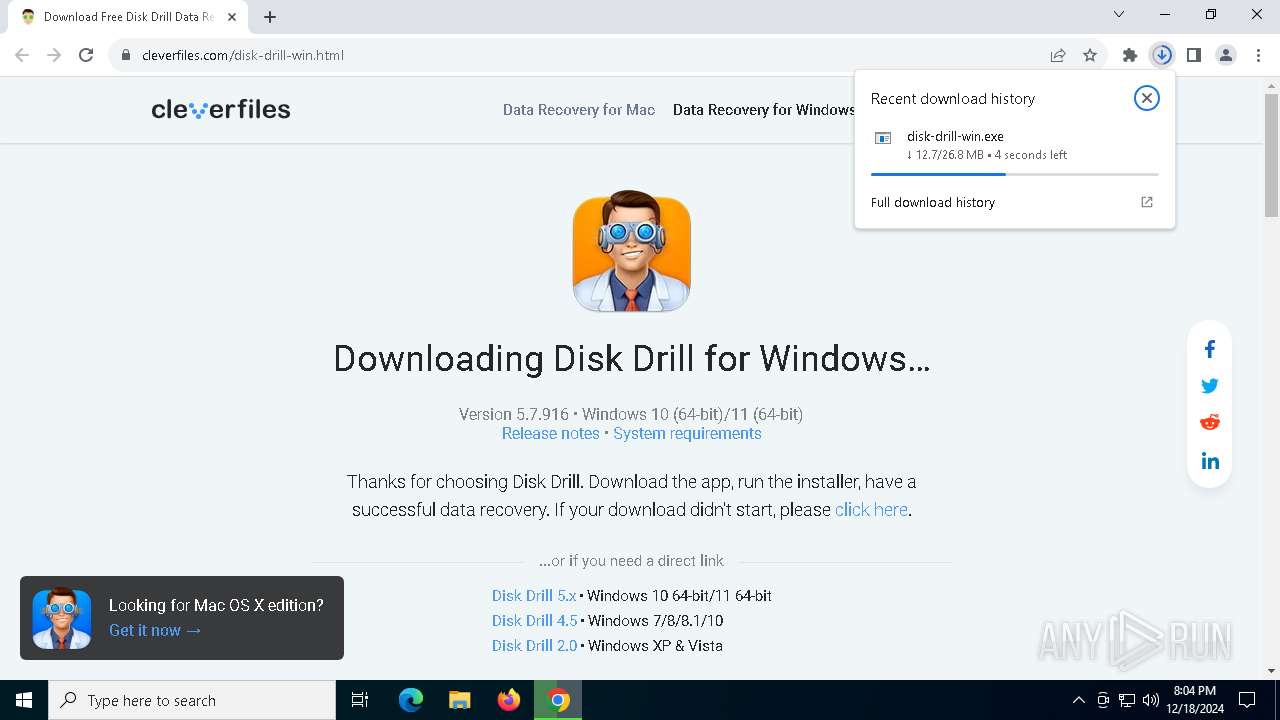
Task: Reload the current page
Action: (x=86, y=55)
